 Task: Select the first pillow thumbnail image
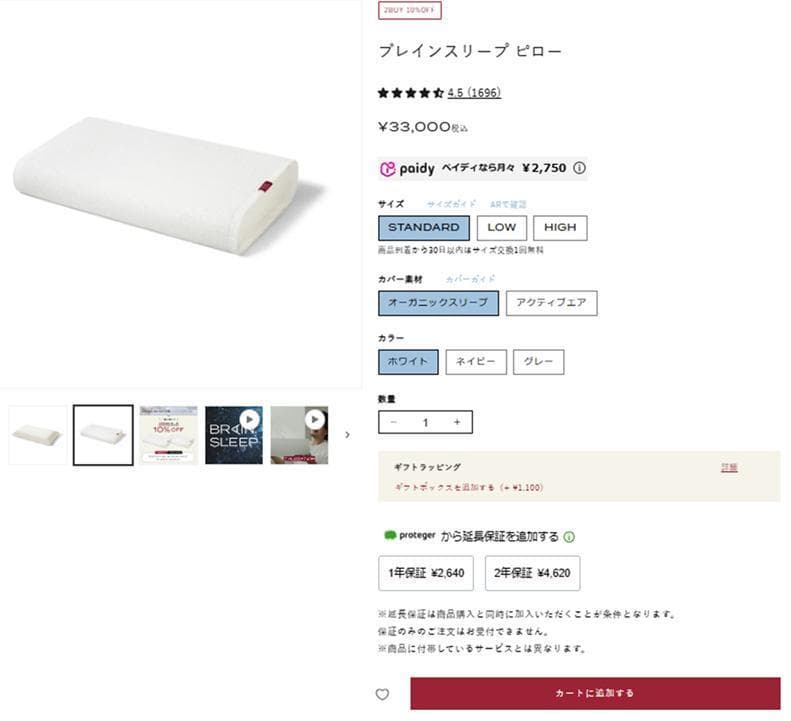38,434
